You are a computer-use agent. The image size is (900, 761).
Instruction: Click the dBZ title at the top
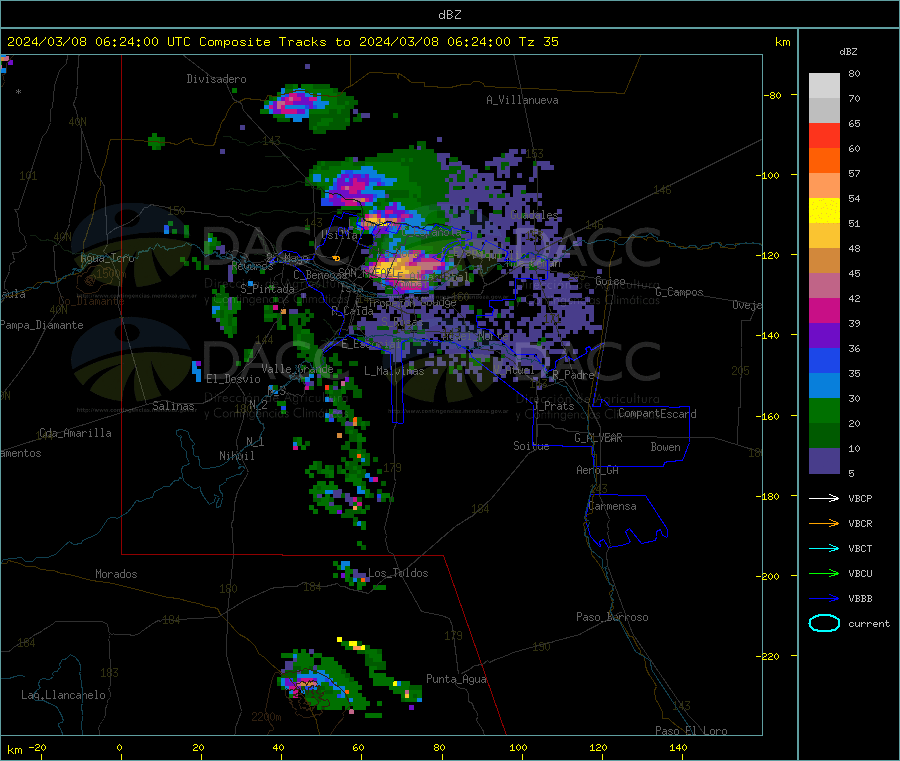click(449, 15)
